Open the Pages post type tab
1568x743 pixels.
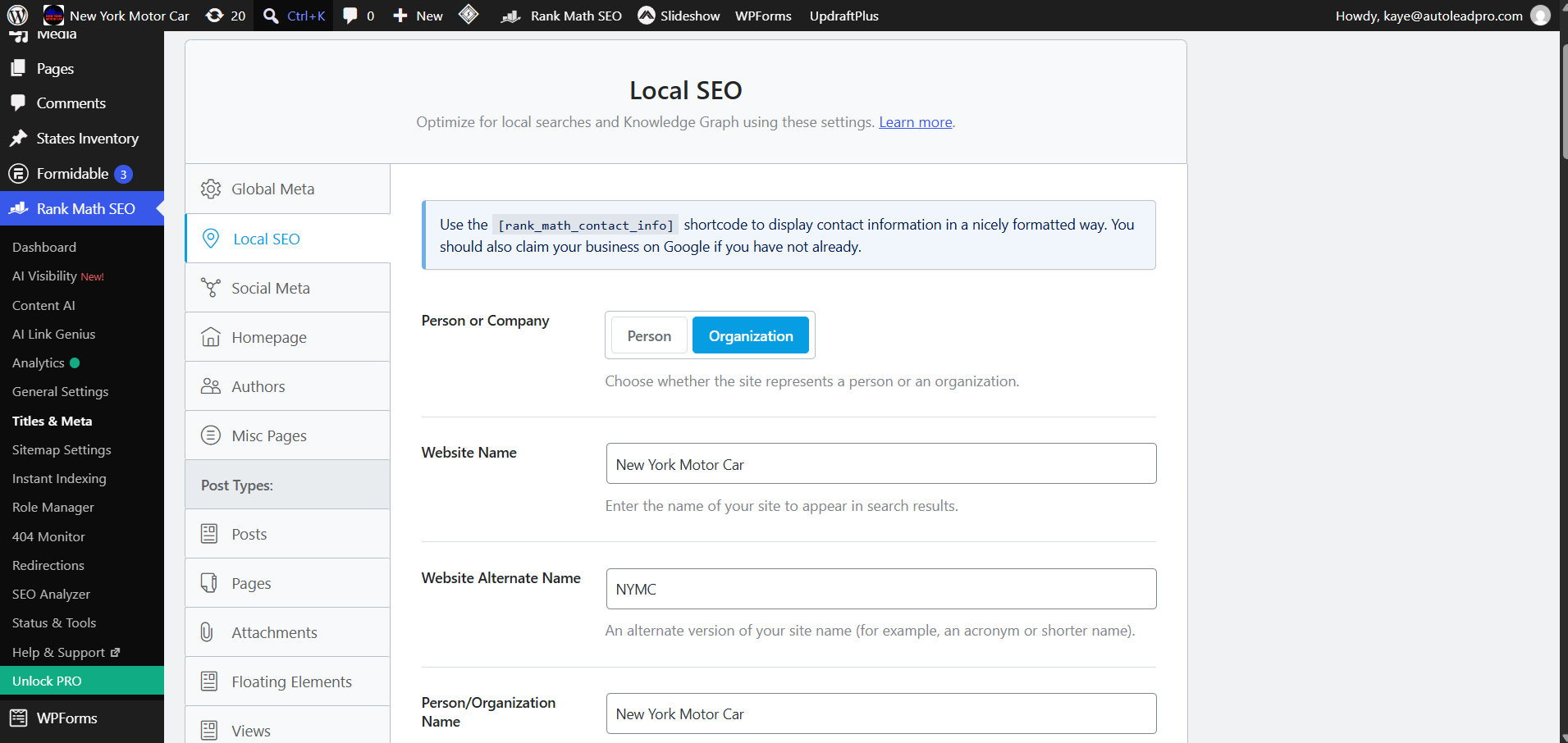(x=288, y=583)
